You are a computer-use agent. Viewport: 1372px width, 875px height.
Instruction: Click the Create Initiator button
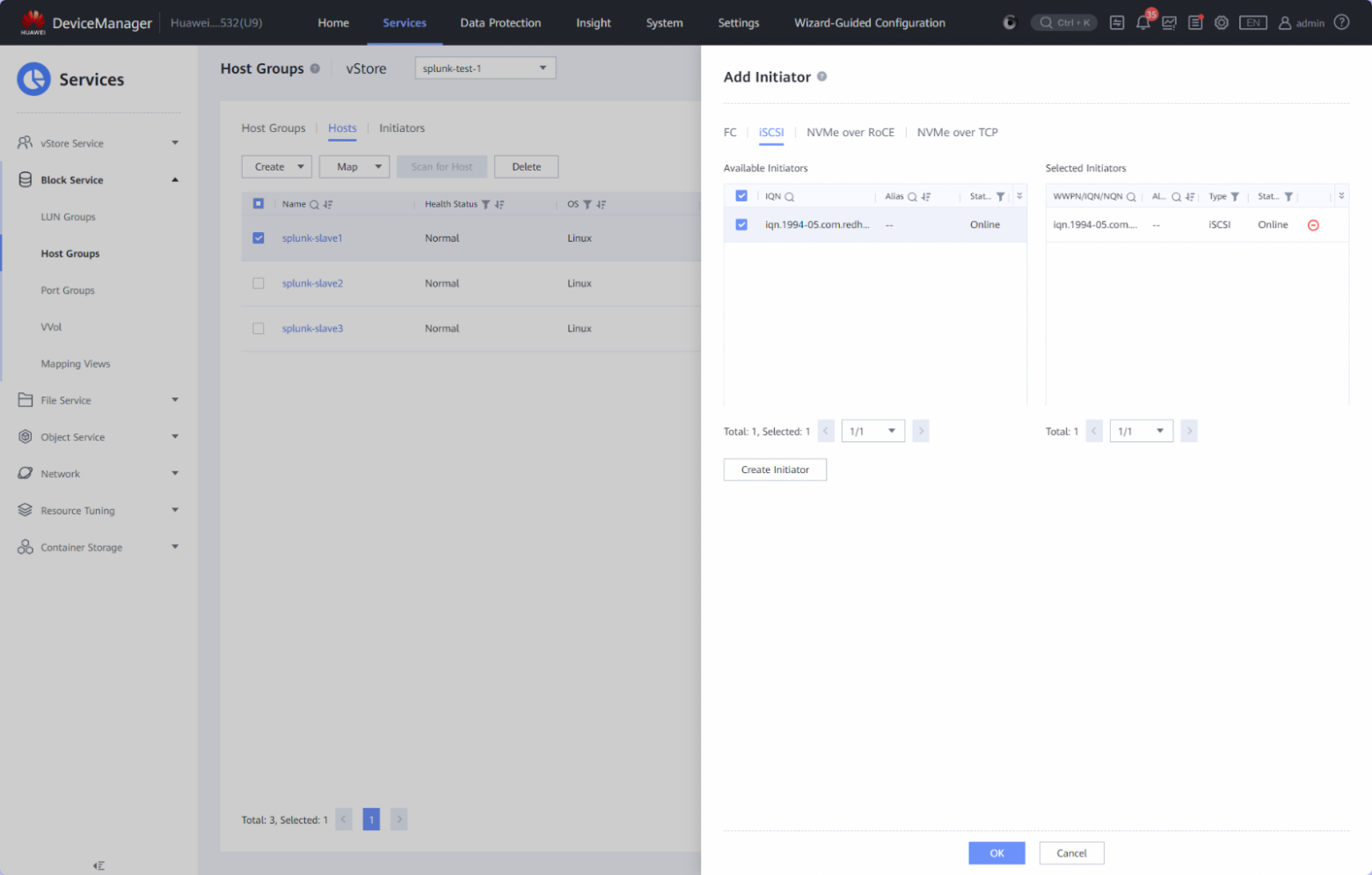[x=775, y=470]
